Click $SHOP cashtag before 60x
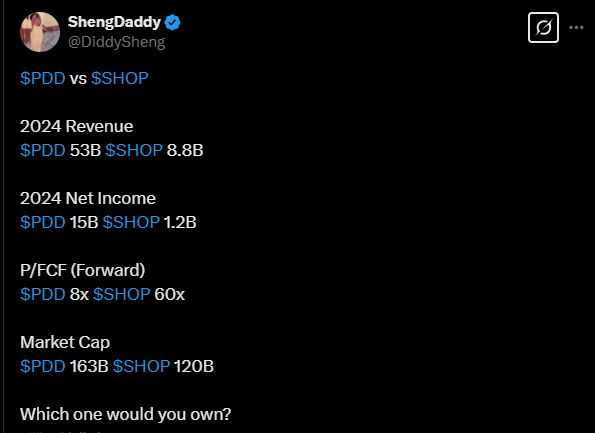The width and height of the screenshot is (595, 433). tap(122, 294)
